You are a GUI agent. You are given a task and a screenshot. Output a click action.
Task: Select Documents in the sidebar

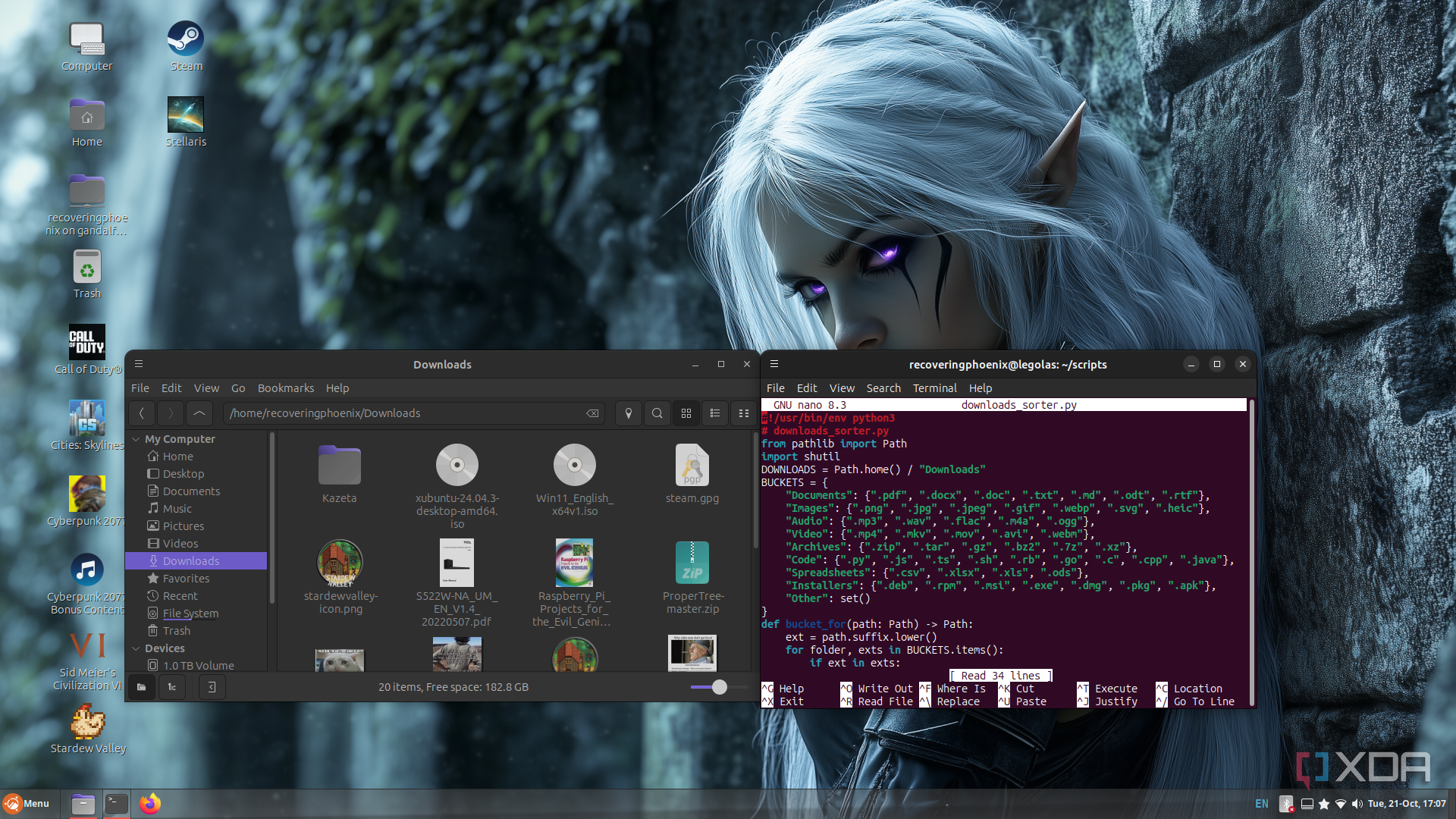click(191, 491)
